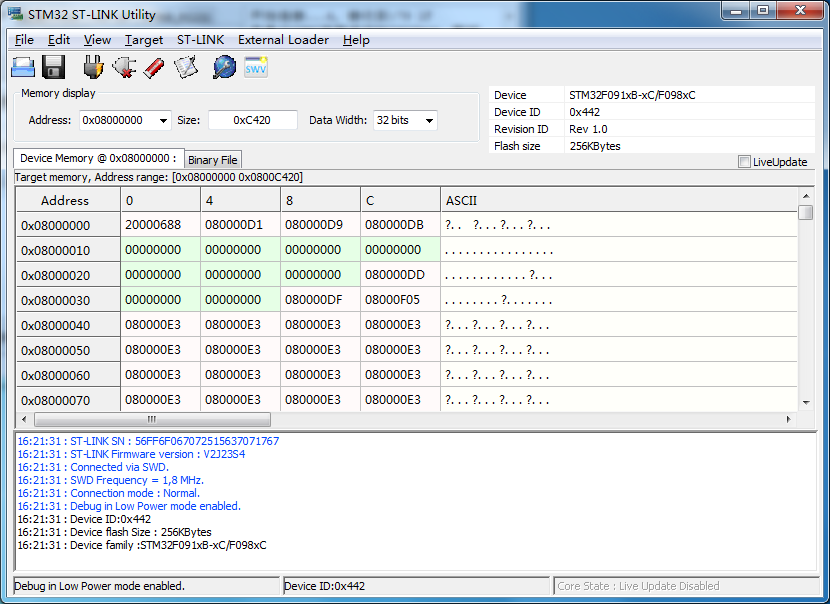
Task: Click the ST-LINK SN log line
Action: tap(148, 441)
